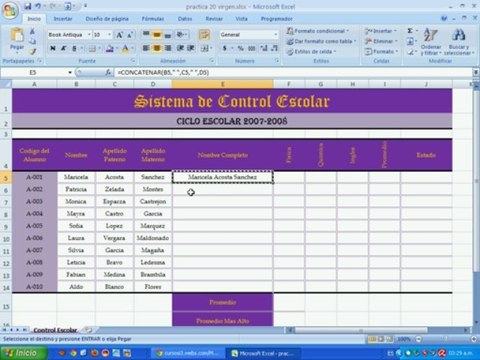This screenshot has height=360, width=480.
Task: Toggle underline (S) formatting
Action: 74,48
